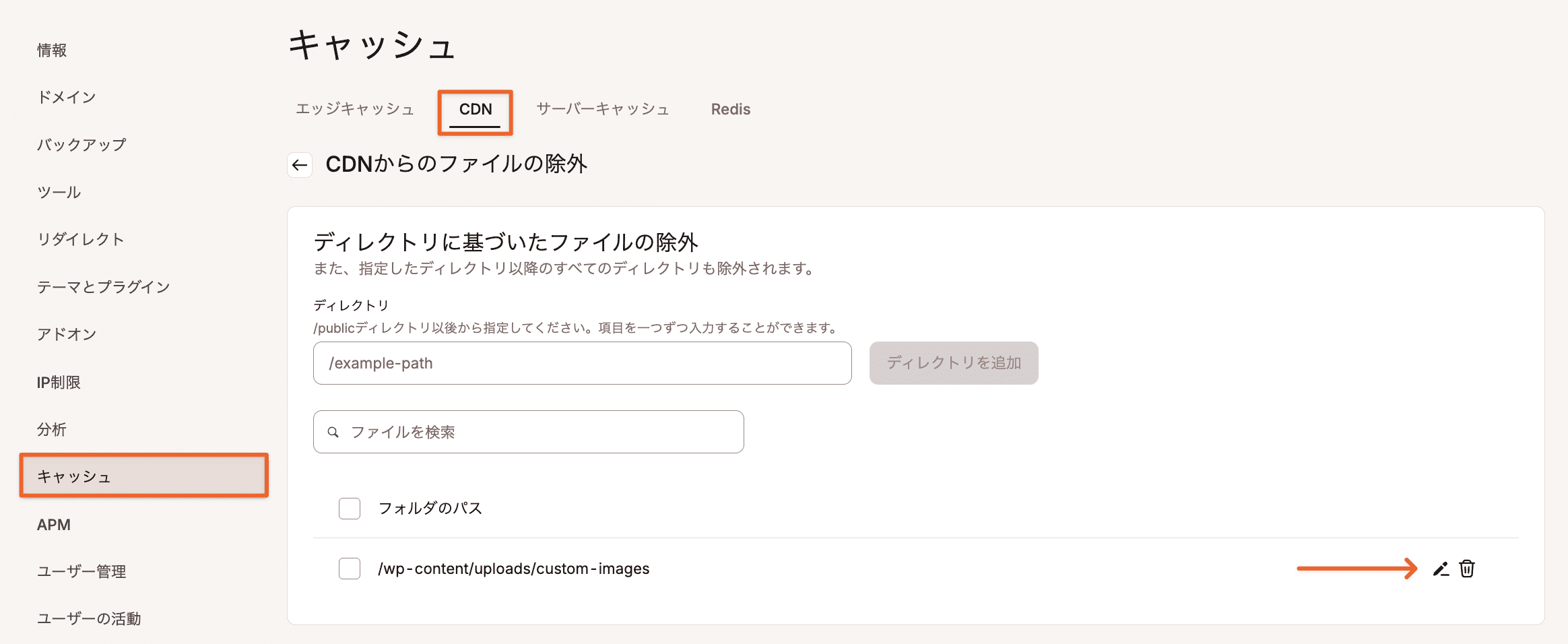Click the ディレクトリを追加 button

coord(954,363)
